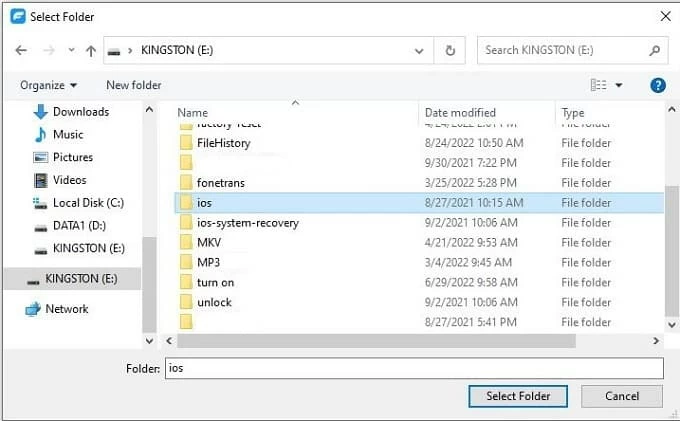Expand the view options dropdown arrow
The height and width of the screenshot is (421, 680).
pos(619,85)
